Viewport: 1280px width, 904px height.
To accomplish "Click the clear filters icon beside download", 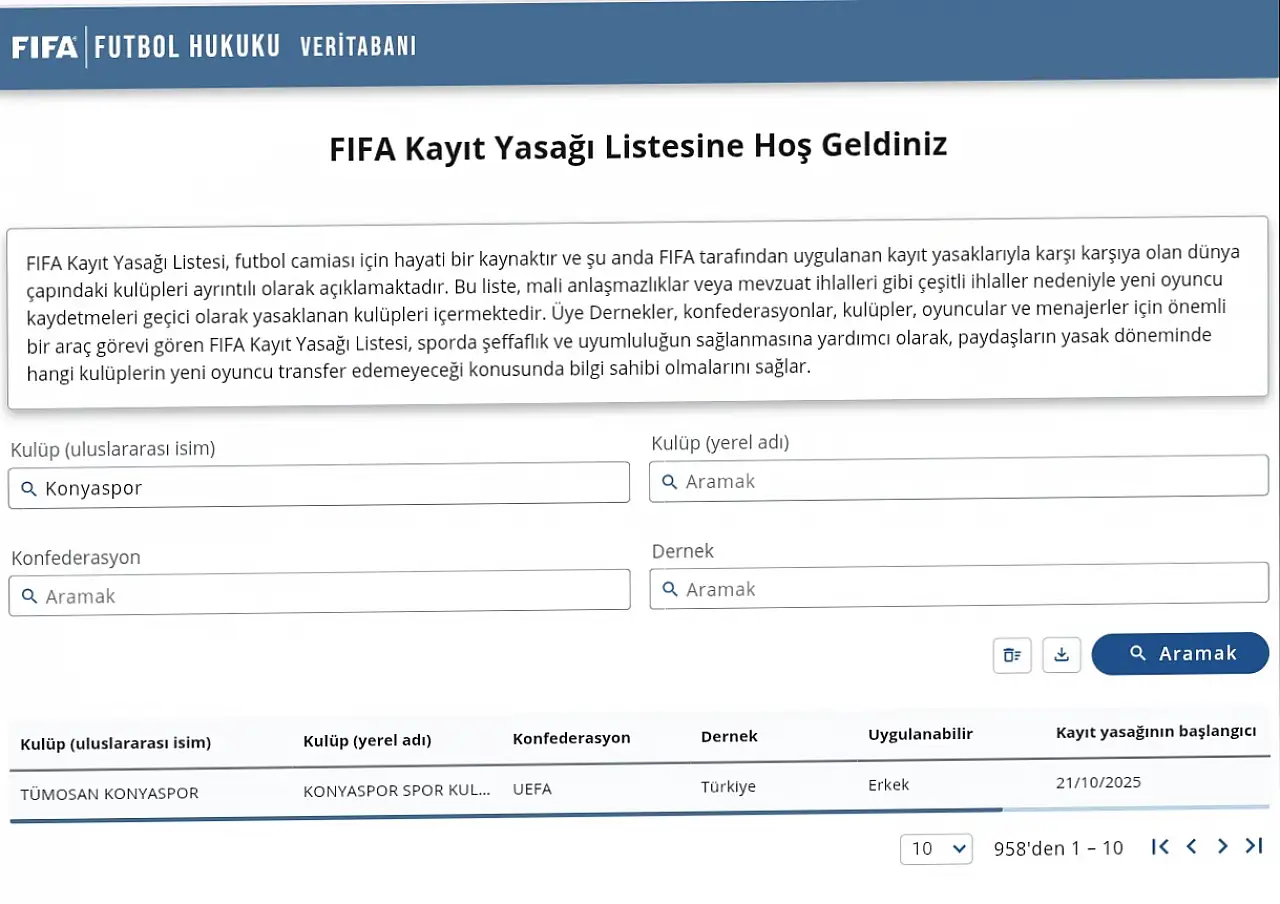I will 1012,656.
